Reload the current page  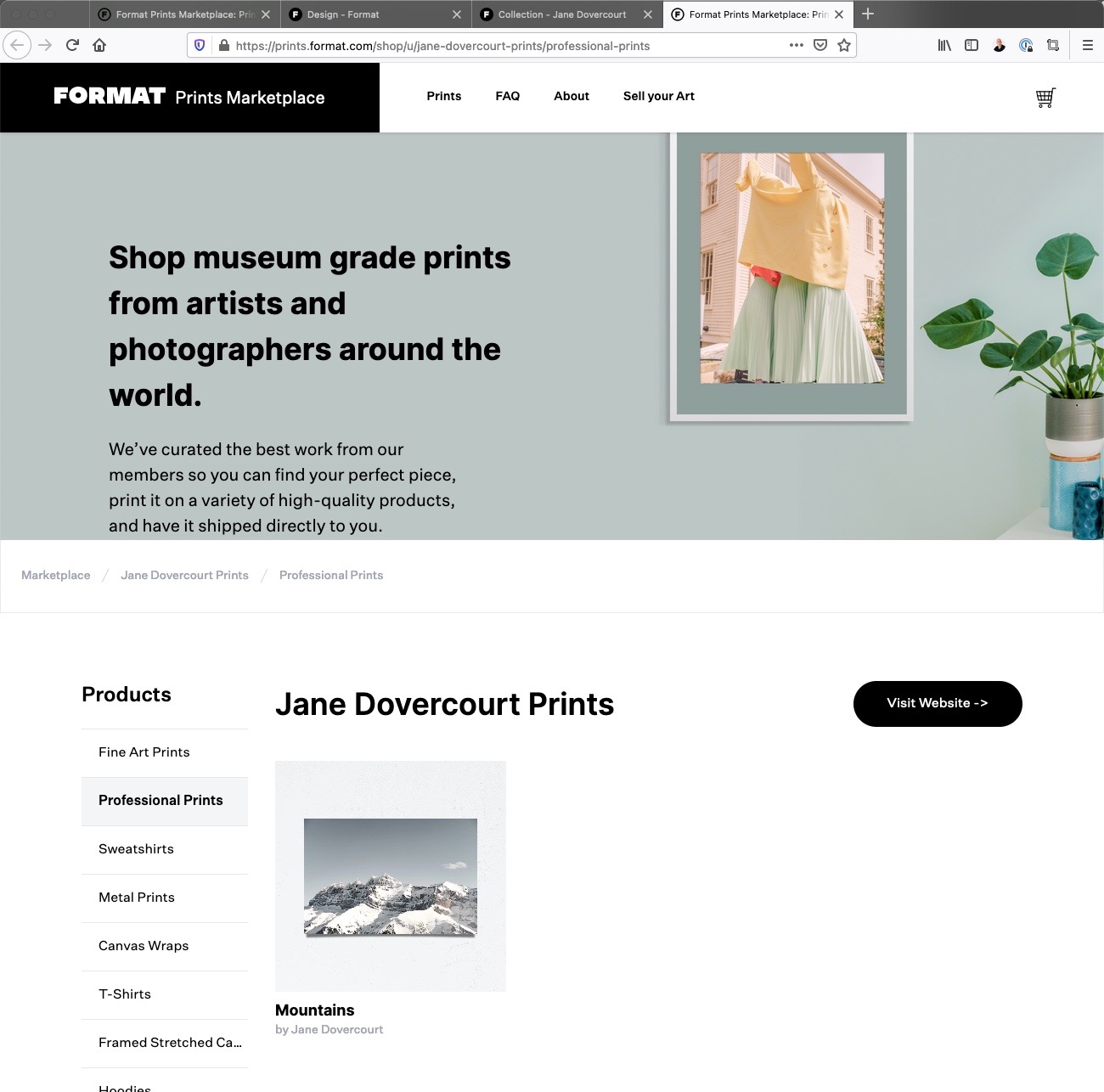(72, 45)
